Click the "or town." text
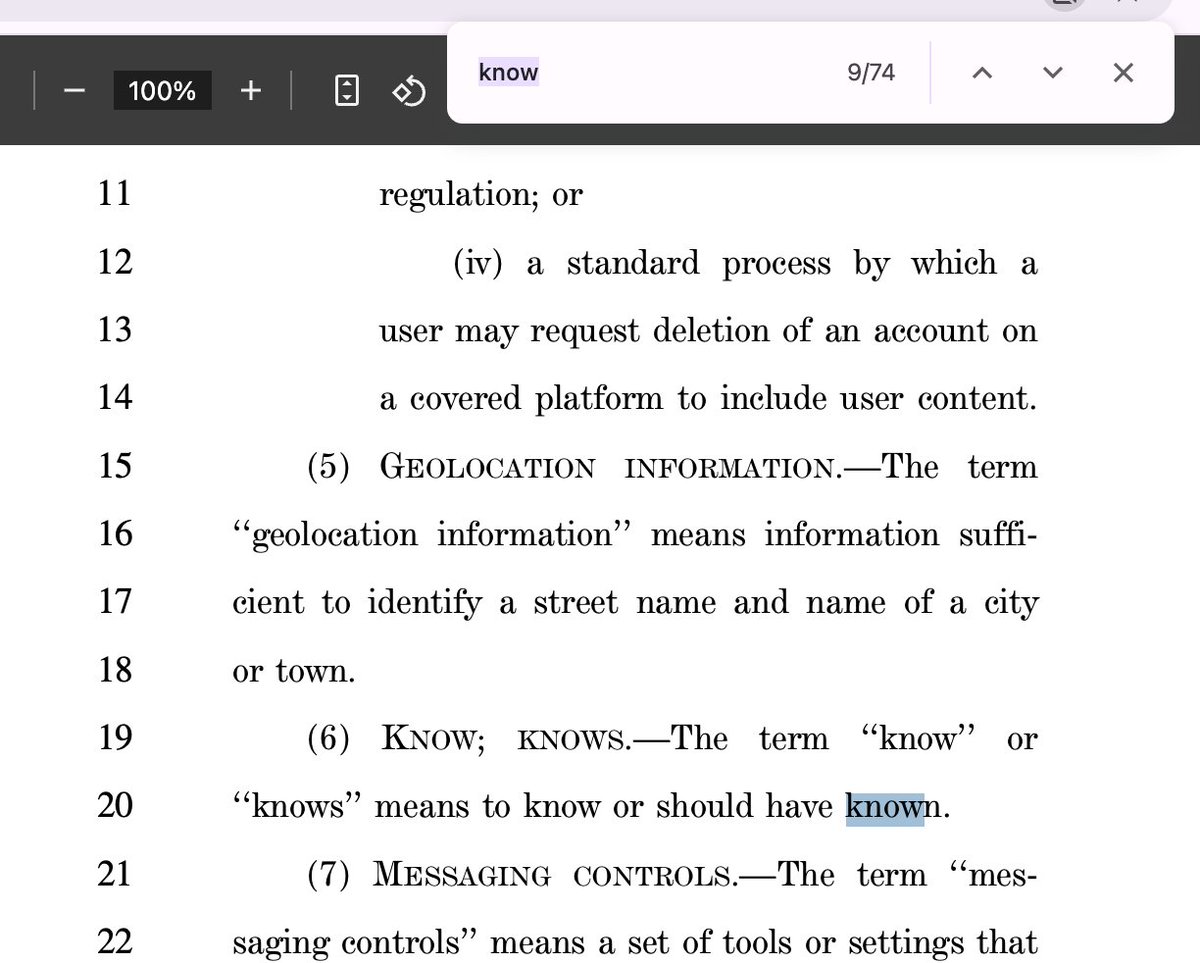Viewport: 1200px width, 963px height. [294, 671]
